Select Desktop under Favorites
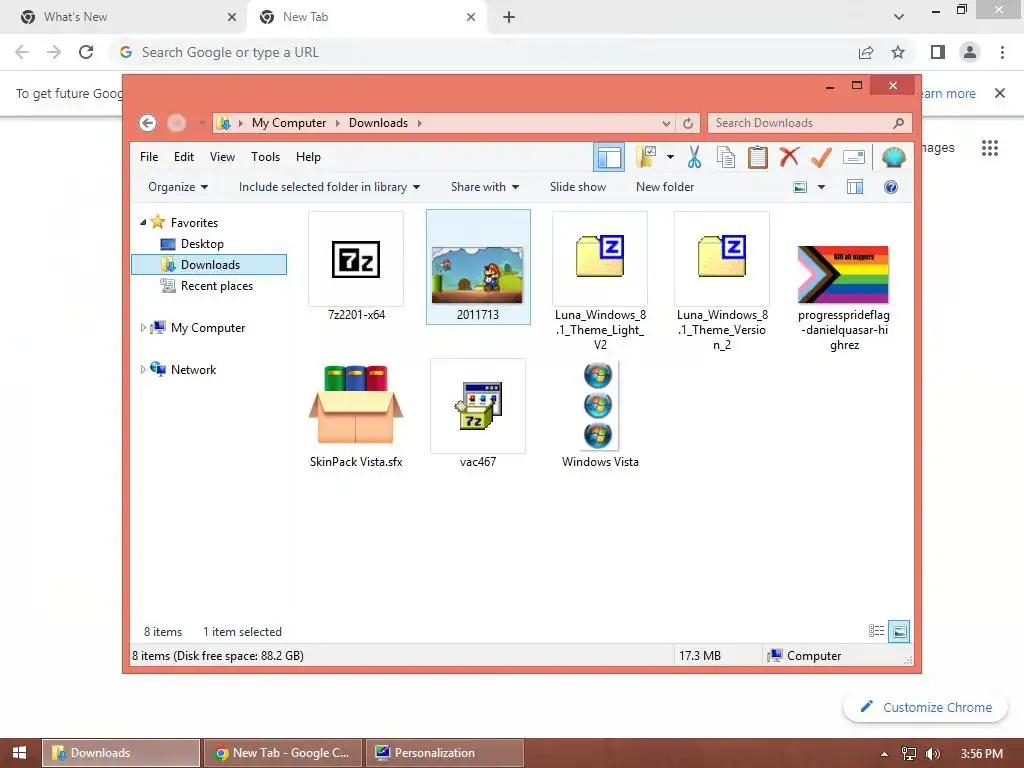This screenshot has width=1024, height=768. 202,244
